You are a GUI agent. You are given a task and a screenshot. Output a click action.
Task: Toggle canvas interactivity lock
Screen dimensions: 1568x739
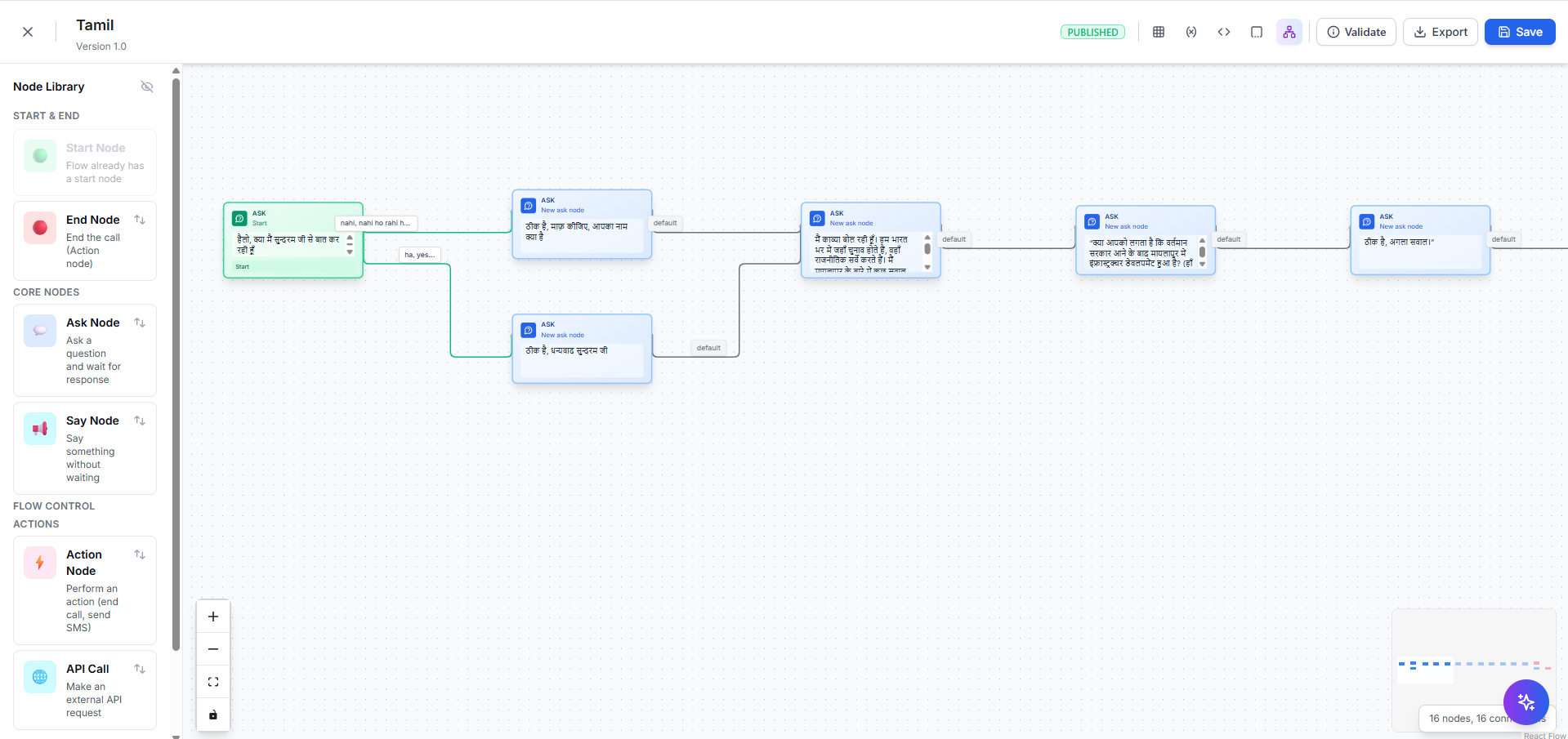click(x=213, y=715)
